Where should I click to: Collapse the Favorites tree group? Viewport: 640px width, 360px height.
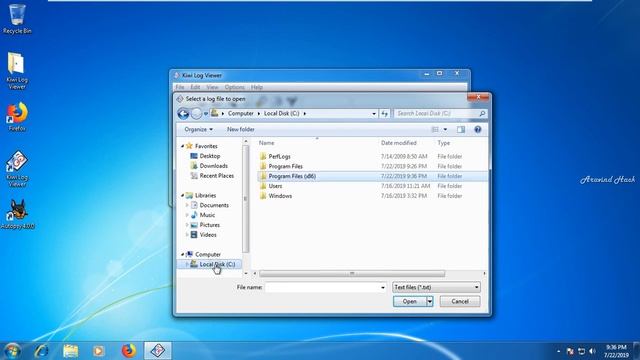182,146
